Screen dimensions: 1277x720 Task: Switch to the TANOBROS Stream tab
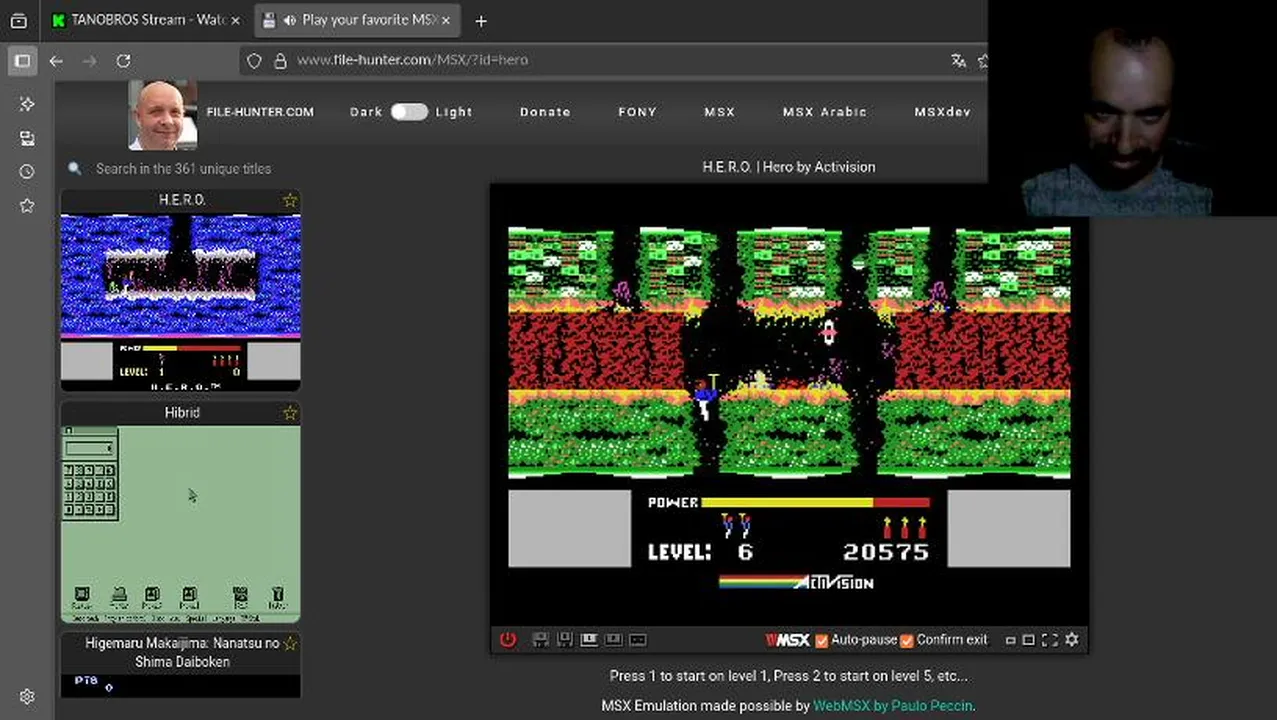coord(147,20)
